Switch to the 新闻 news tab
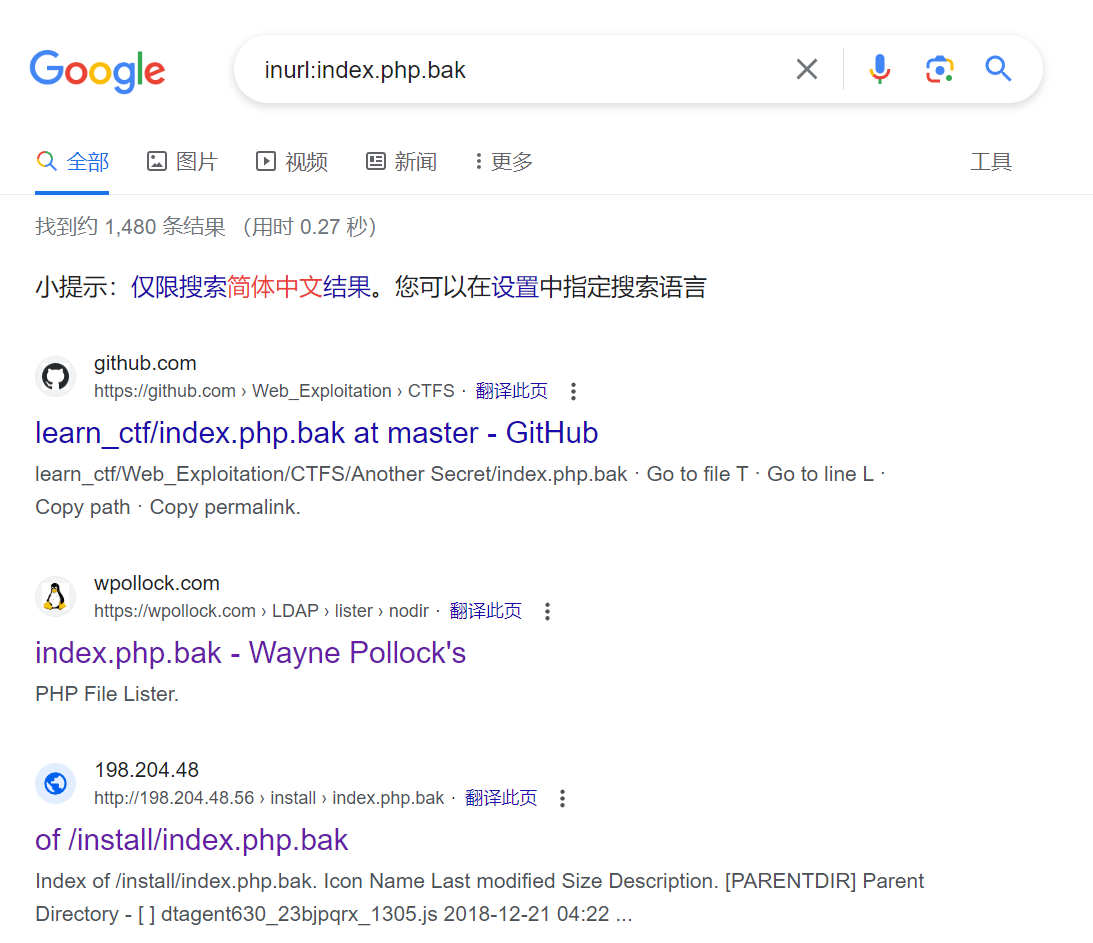The width and height of the screenshot is (1093, 943). point(401,161)
